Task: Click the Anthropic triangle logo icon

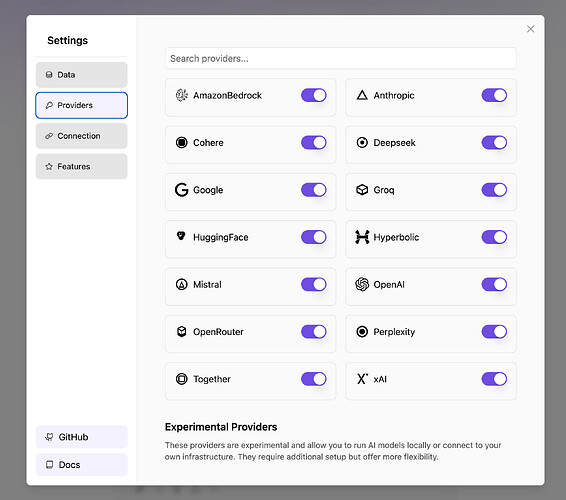Action: pyautogui.click(x=362, y=95)
